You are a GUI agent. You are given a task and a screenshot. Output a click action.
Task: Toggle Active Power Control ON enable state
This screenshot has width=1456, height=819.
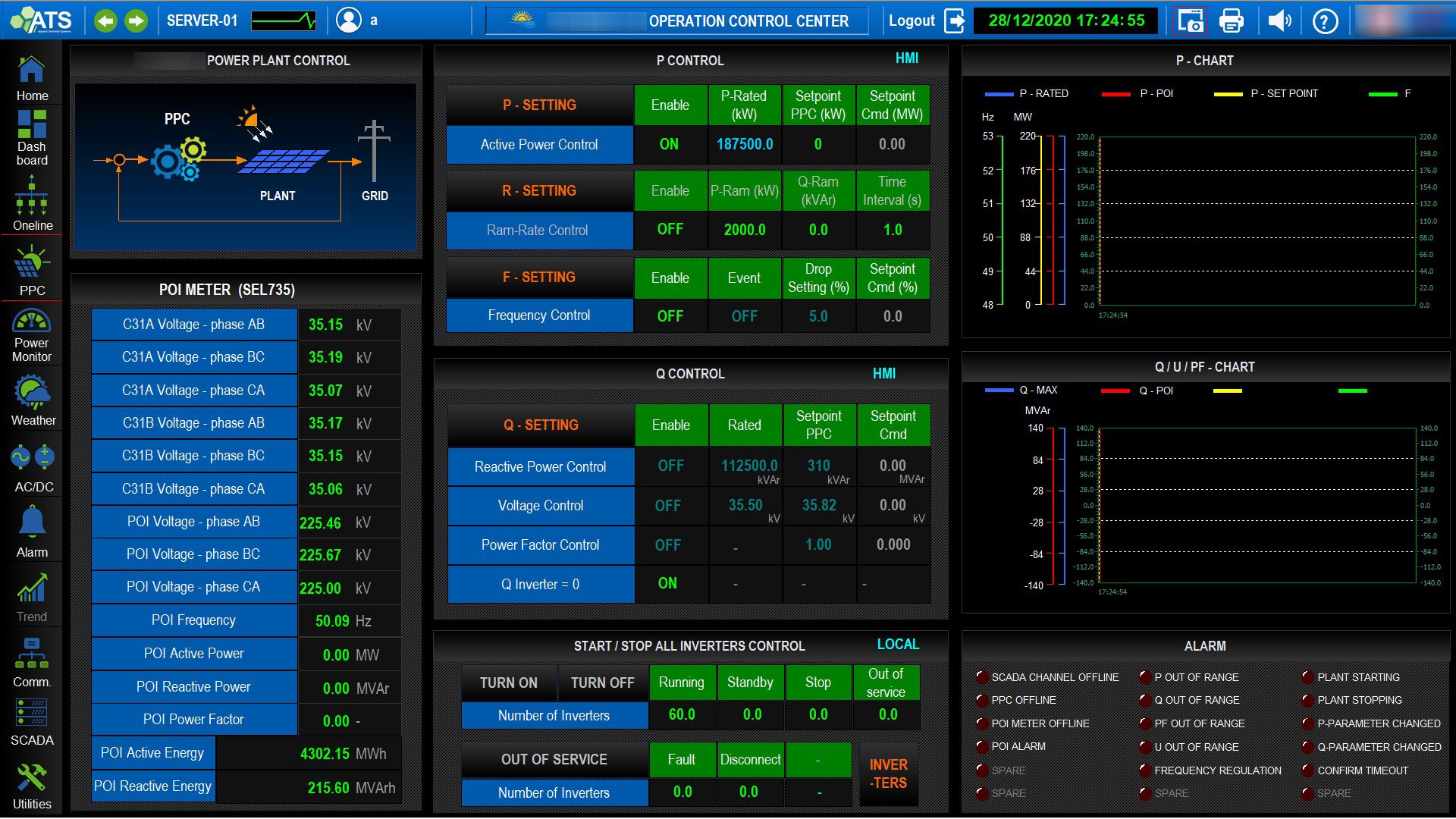669,144
